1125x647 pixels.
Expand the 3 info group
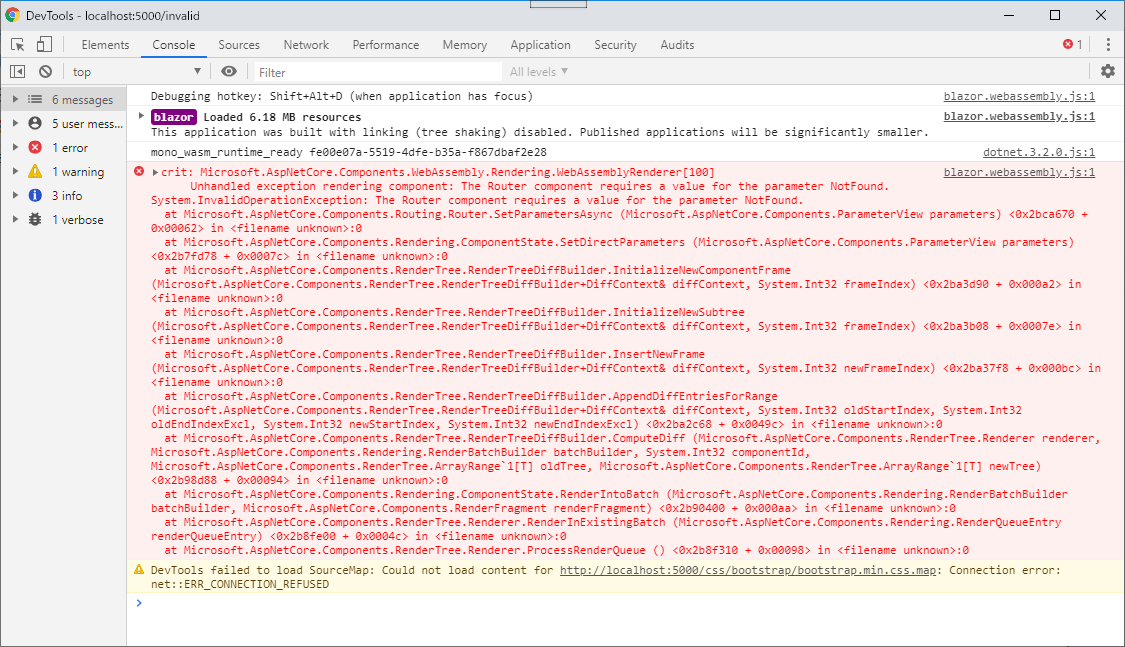coord(15,195)
